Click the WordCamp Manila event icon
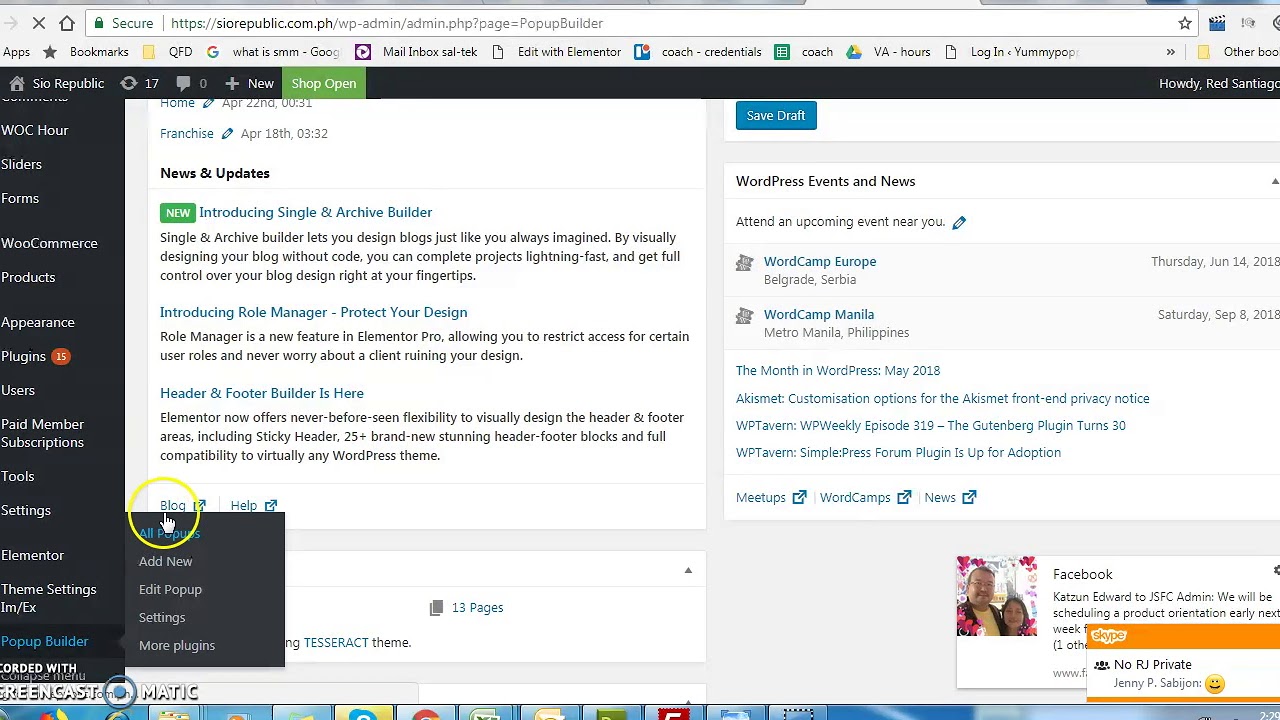This screenshot has width=1280, height=720. click(x=744, y=316)
